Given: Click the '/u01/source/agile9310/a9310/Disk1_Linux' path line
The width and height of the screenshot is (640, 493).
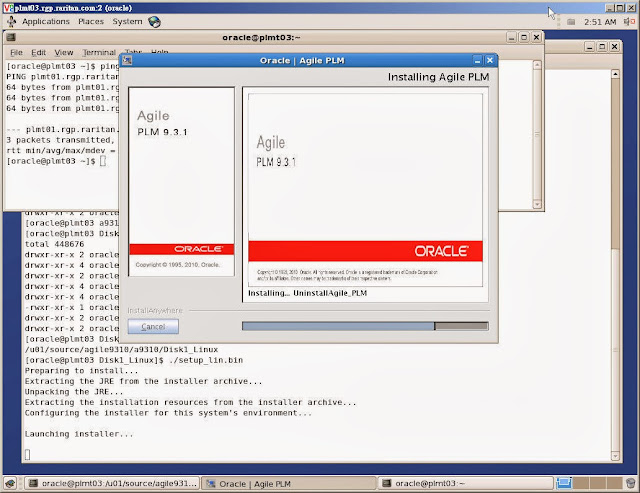Looking at the screenshot, I should click(121, 349).
